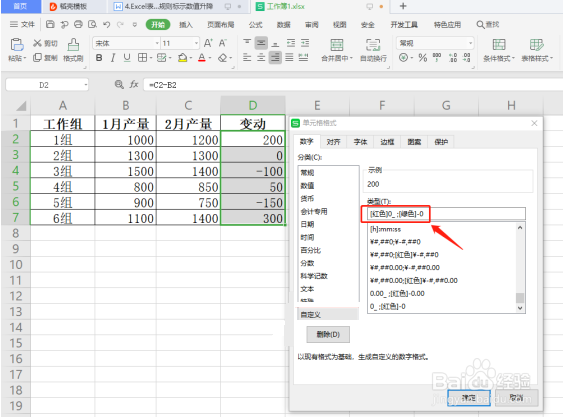Open the number format dropdown

pos(470,43)
